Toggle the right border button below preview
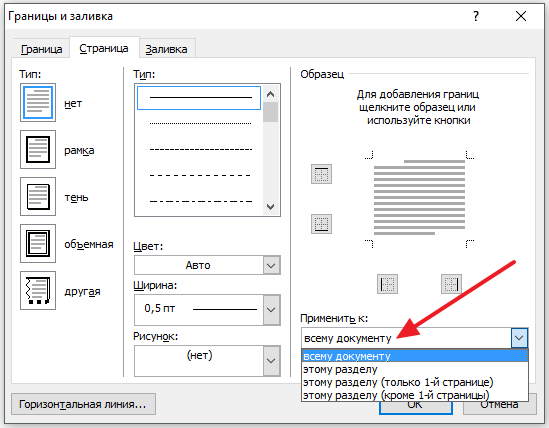Screen dimensions: 549x428 [x=451, y=284]
